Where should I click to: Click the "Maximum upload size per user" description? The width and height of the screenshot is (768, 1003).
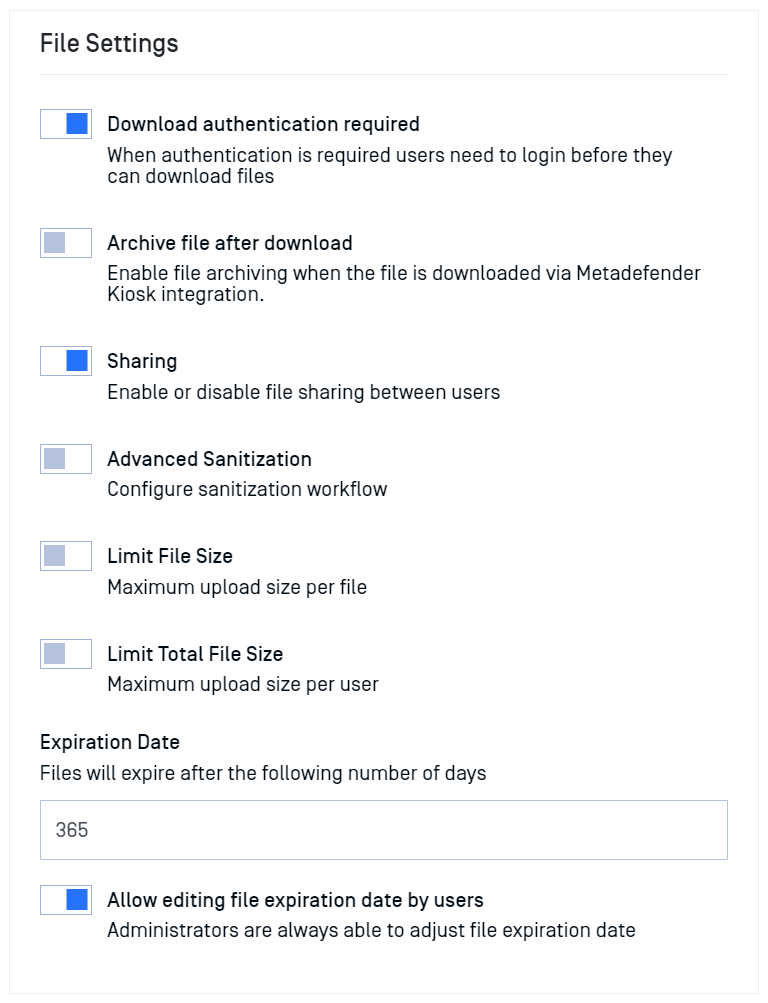pyautogui.click(x=243, y=685)
